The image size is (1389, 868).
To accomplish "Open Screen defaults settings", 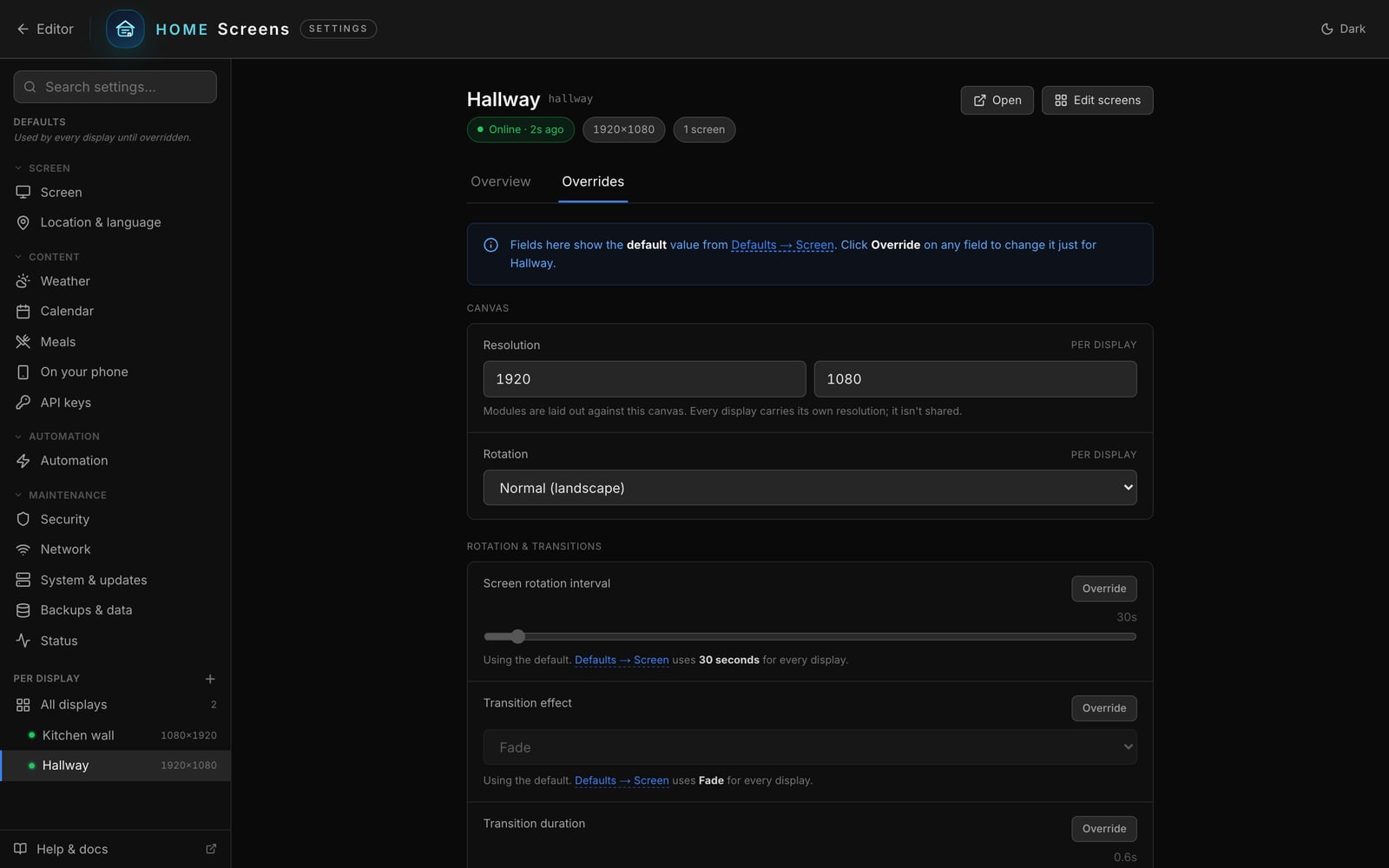I will click(x=115, y=192).
